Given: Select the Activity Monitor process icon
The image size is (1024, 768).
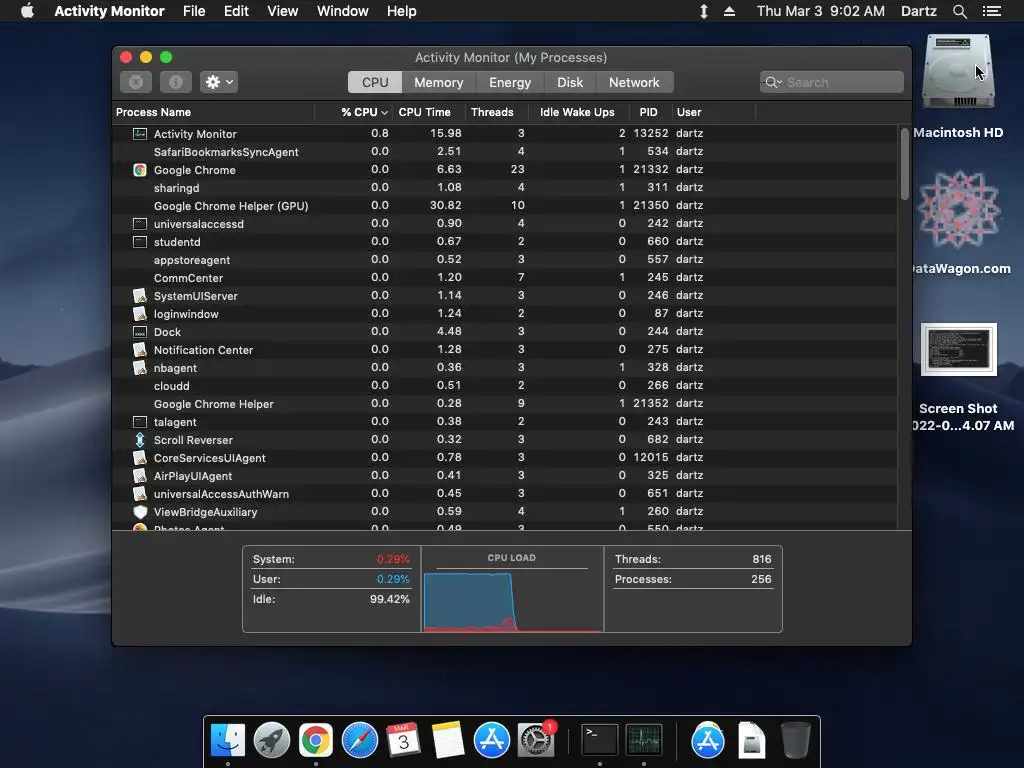Looking at the screenshot, I should [x=140, y=134].
